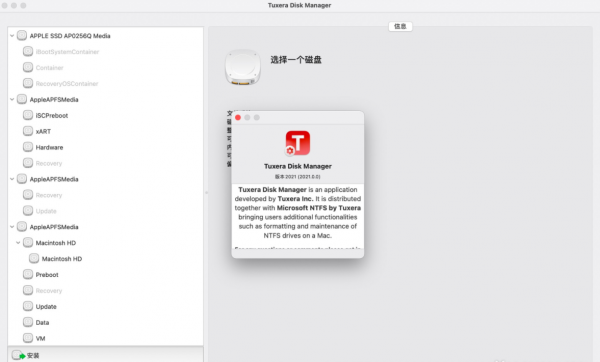Collapse the last AppleAPFSMedia group
The width and height of the screenshot is (600, 362).
point(12,227)
